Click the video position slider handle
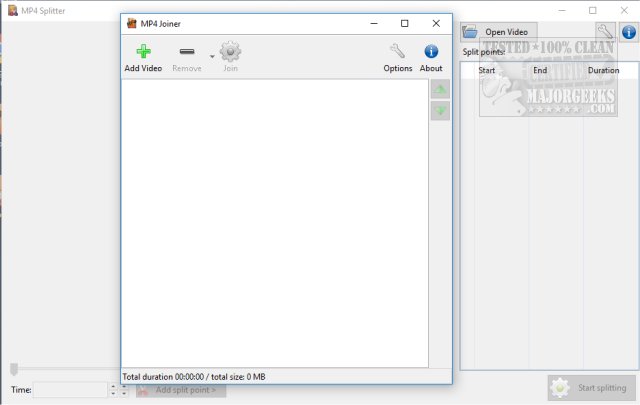This screenshot has width=640, height=405. [x=14, y=369]
